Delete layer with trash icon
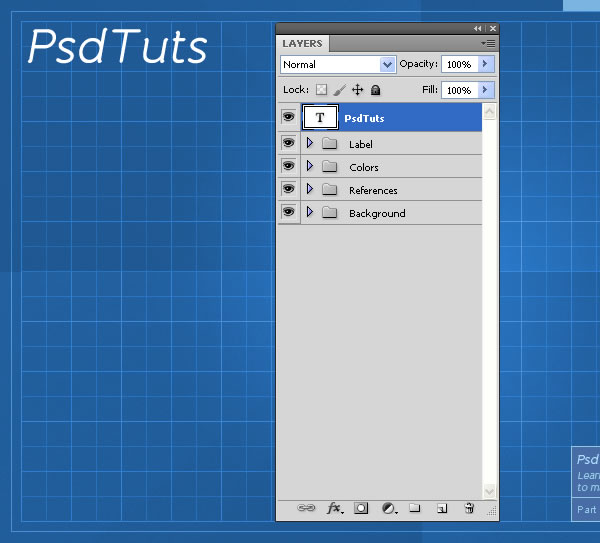 [x=469, y=508]
